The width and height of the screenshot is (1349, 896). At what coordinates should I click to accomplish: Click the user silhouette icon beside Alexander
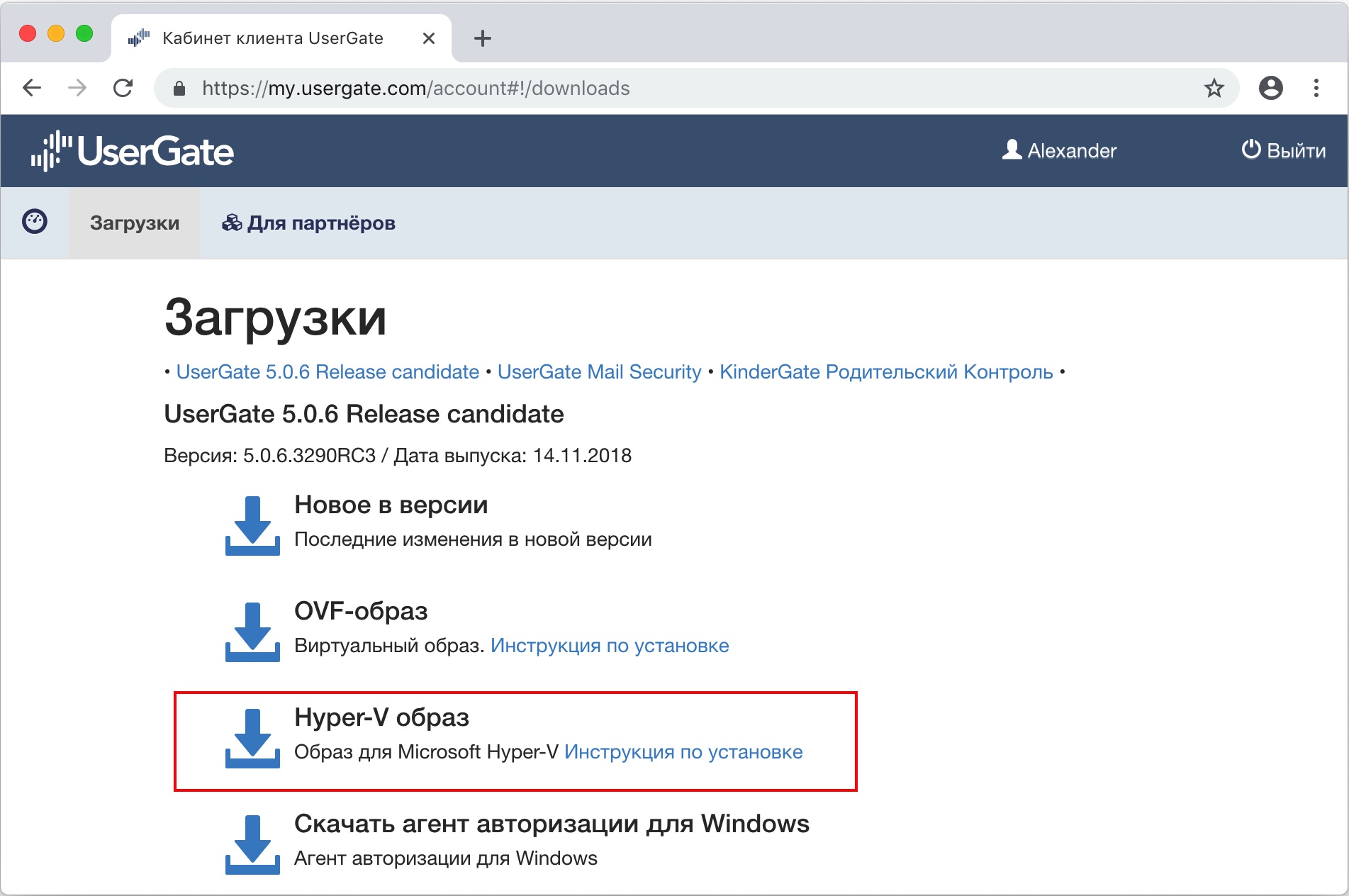1012,150
